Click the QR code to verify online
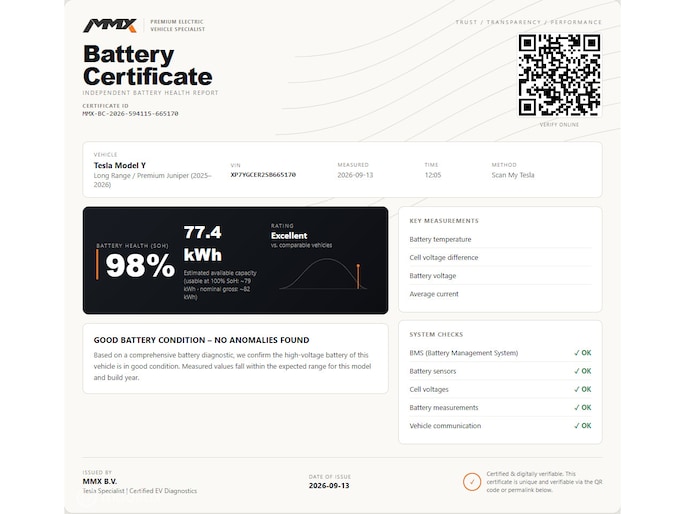Viewport: 685px width, 514px height. point(559,75)
